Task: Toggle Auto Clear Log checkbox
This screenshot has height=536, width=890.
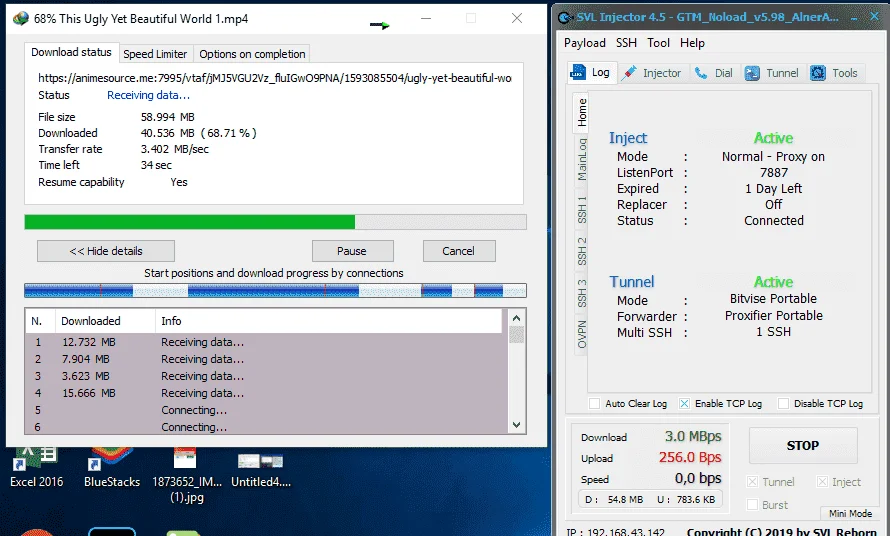Action: click(594, 403)
